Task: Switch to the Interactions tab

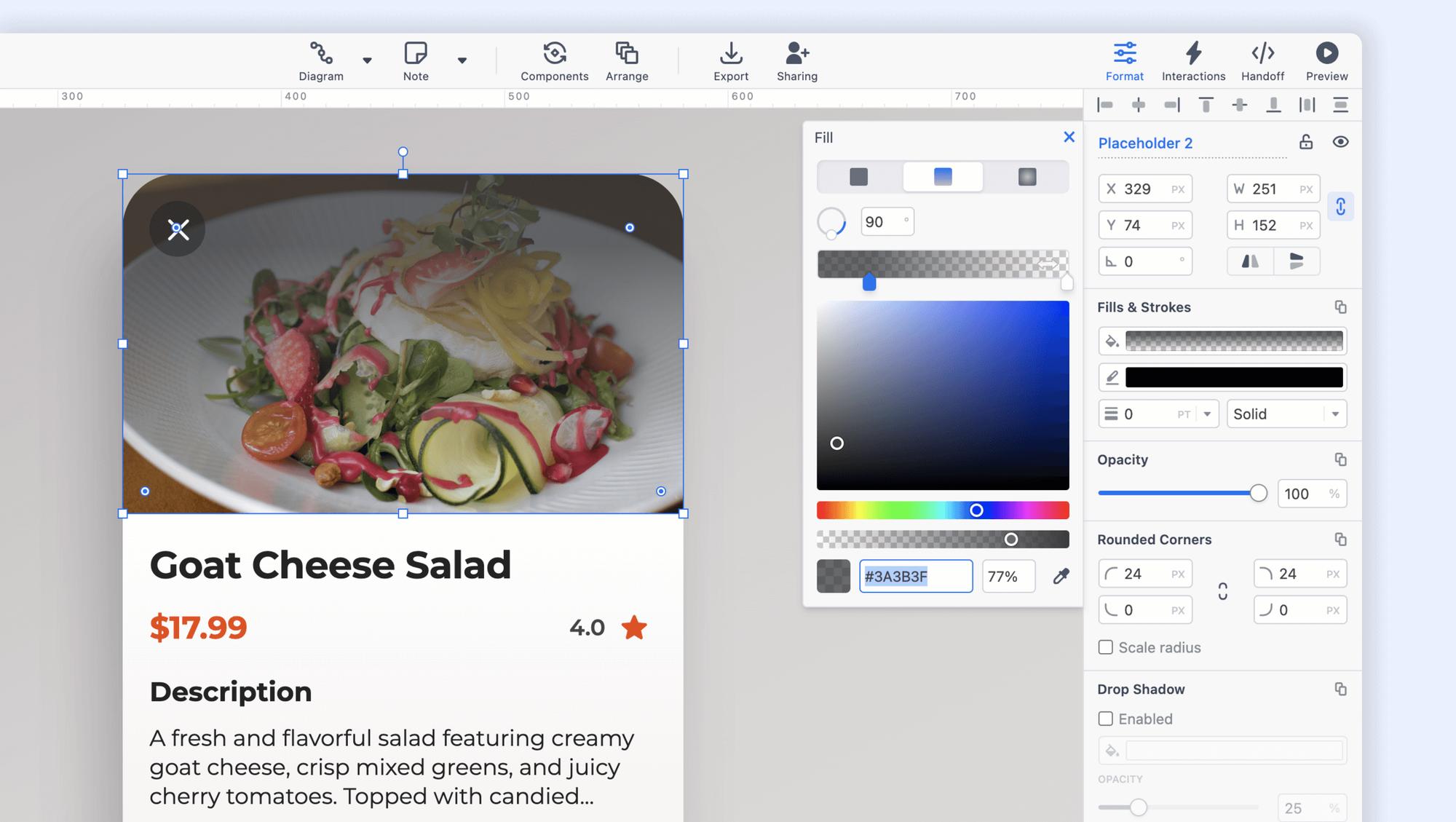Action: point(1193,61)
